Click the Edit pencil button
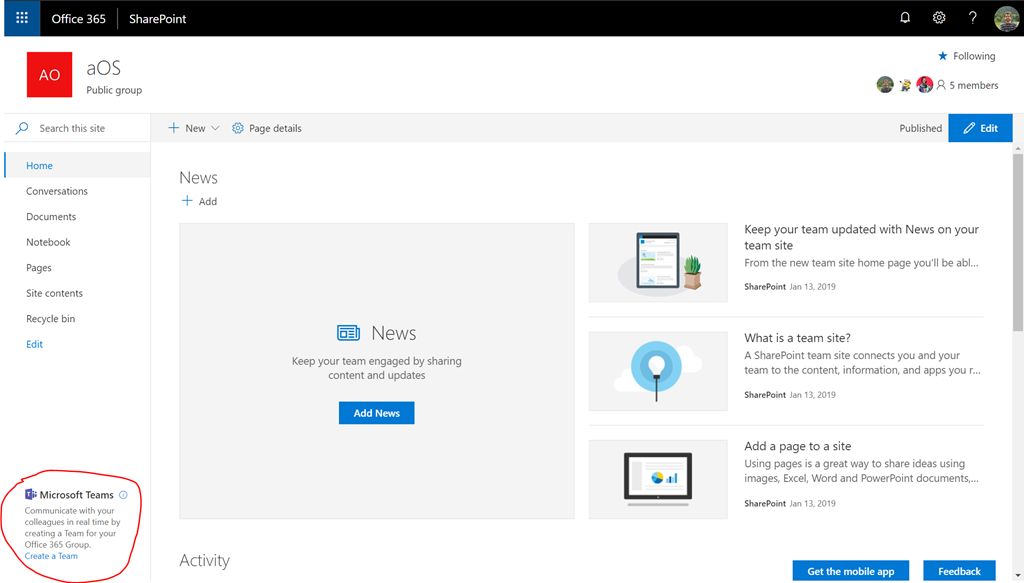The width and height of the screenshot is (1024, 583). click(x=980, y=128)
